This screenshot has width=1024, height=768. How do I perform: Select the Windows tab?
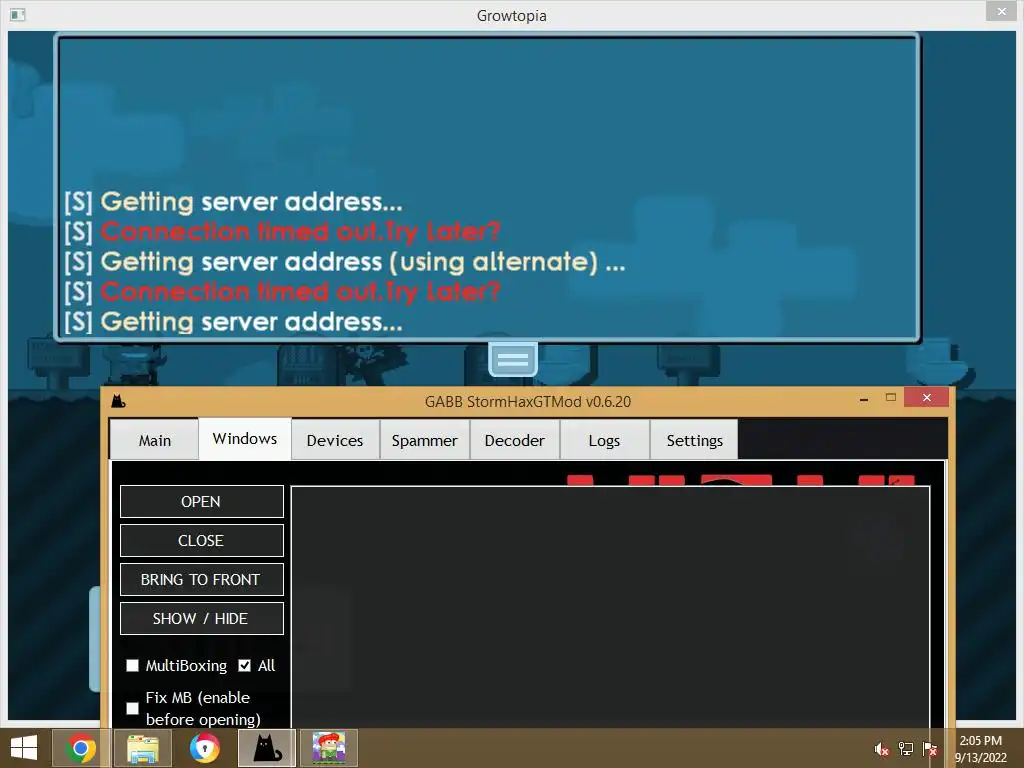pyautogui.click(x=245, y=439)
